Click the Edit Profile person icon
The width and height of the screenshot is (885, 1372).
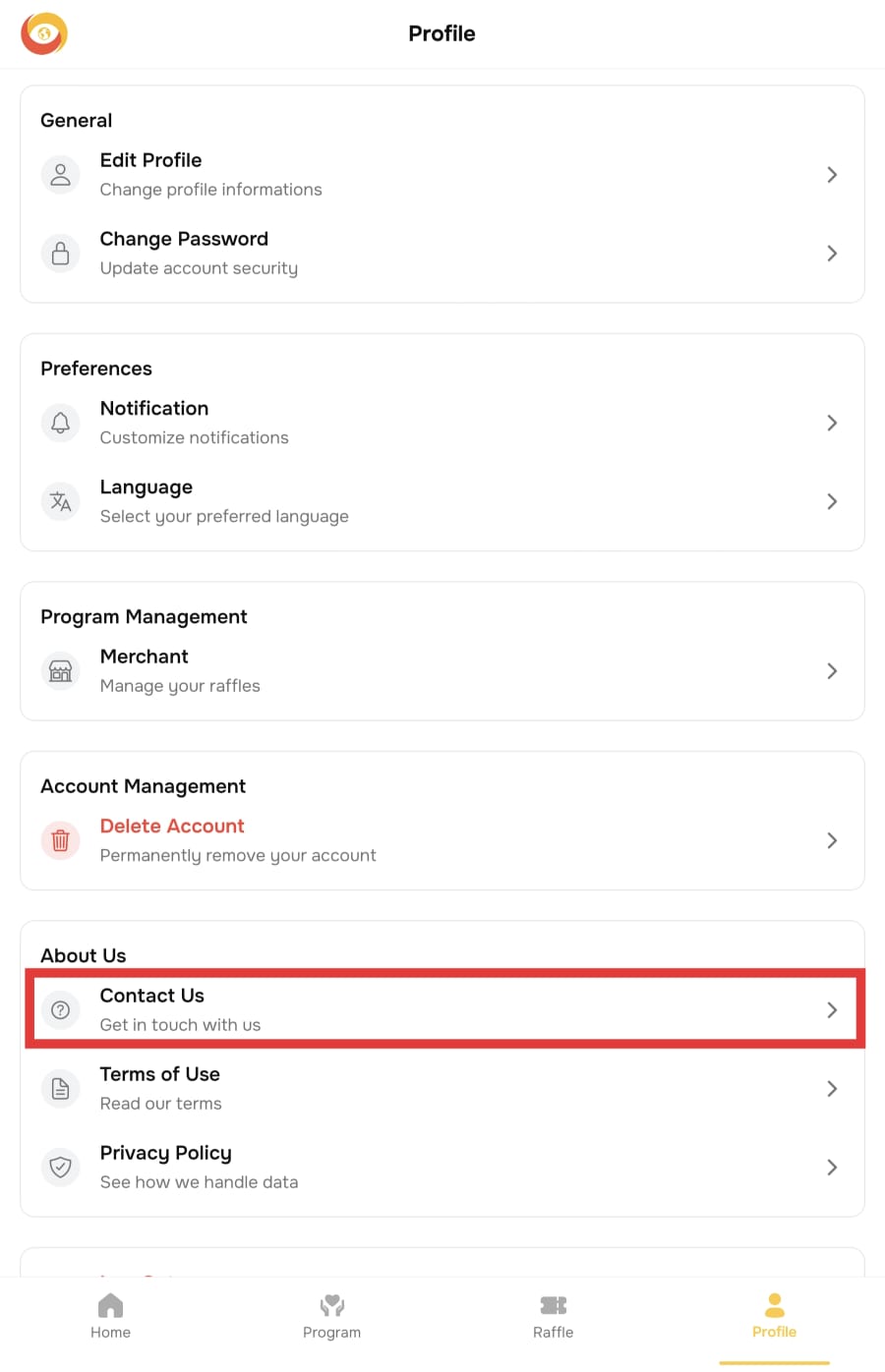60,175
